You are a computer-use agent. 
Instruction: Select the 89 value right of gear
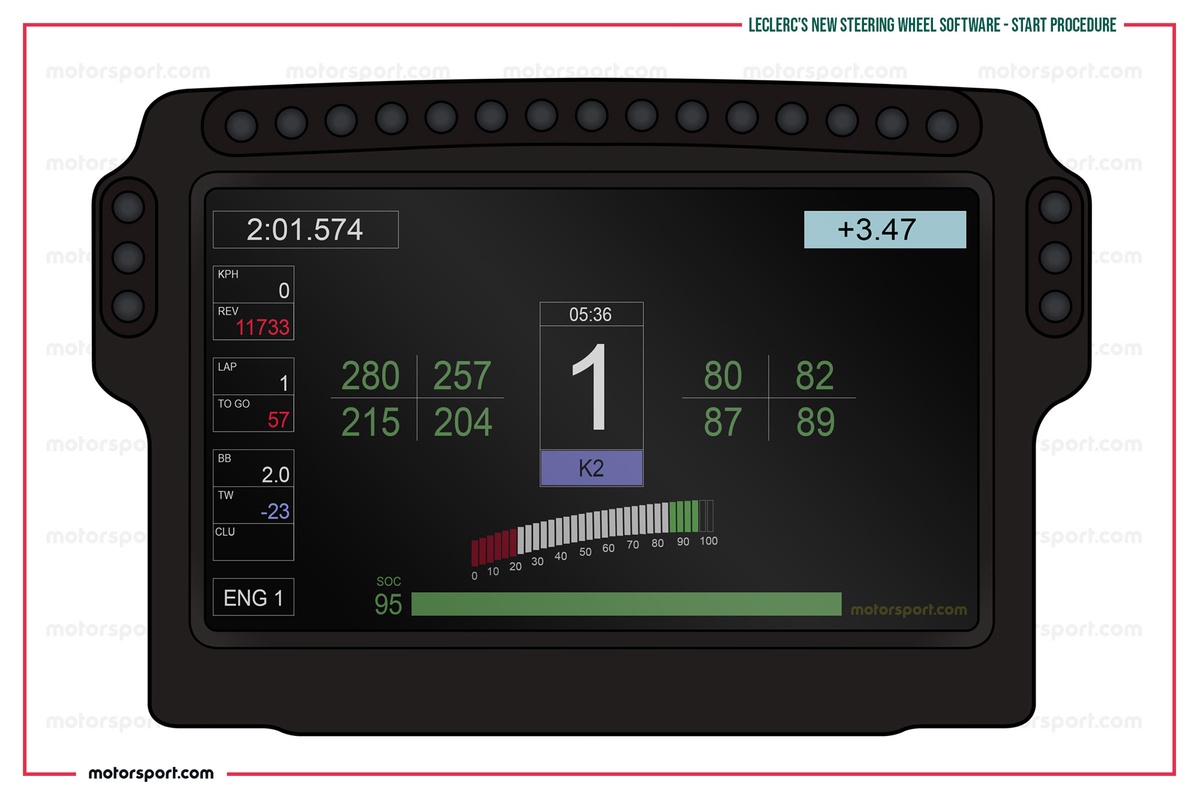pyautogui.click(x=815, y=422)
